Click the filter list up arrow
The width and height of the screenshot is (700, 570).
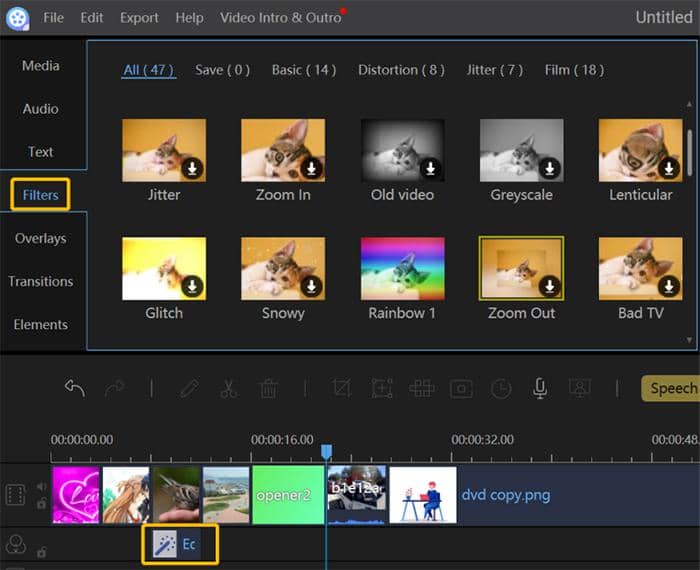(x=689, y=104)
